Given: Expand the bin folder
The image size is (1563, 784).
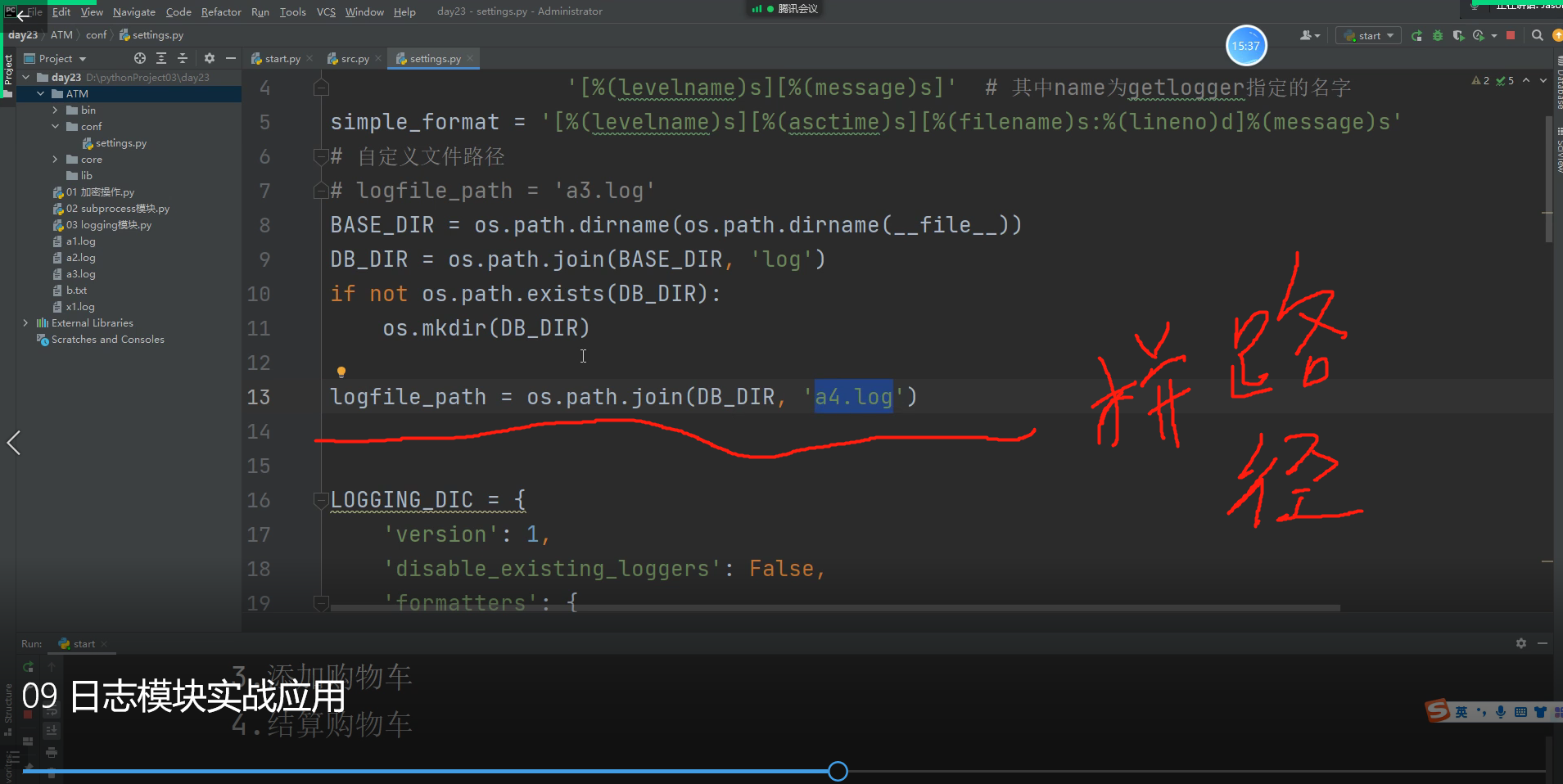Looking at the screenshot, I should point(55,110).
